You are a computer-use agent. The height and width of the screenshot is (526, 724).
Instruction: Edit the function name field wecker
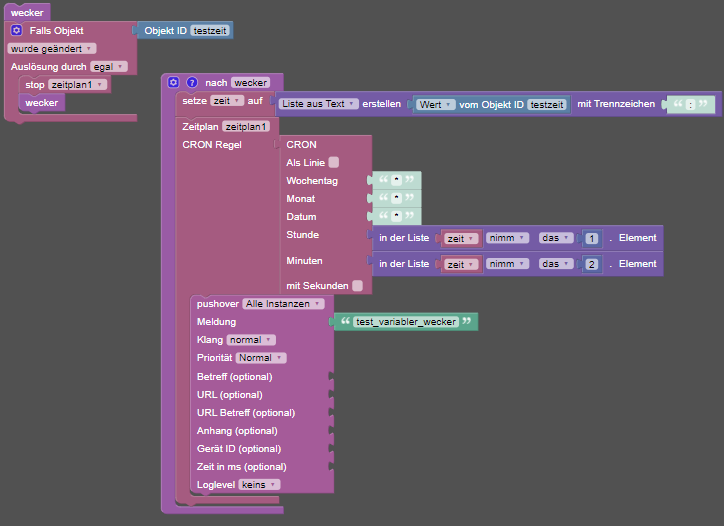pos(250,82)
